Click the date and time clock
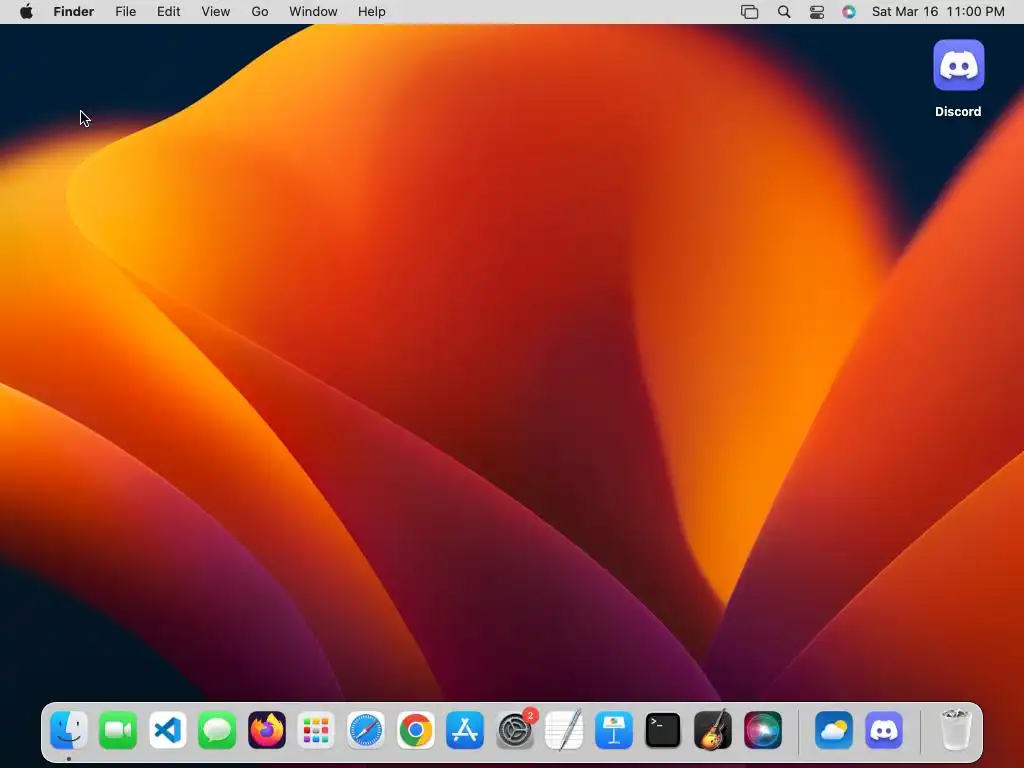The height and width of the screenshot is (768, 1024). [938, 12]
